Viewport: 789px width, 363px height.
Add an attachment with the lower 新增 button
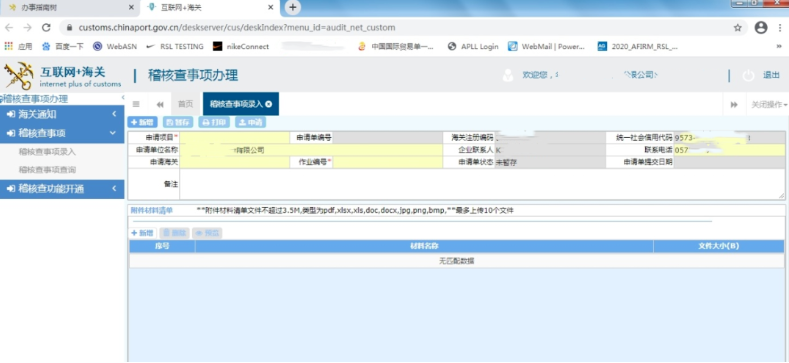click(x=142, y=233)
